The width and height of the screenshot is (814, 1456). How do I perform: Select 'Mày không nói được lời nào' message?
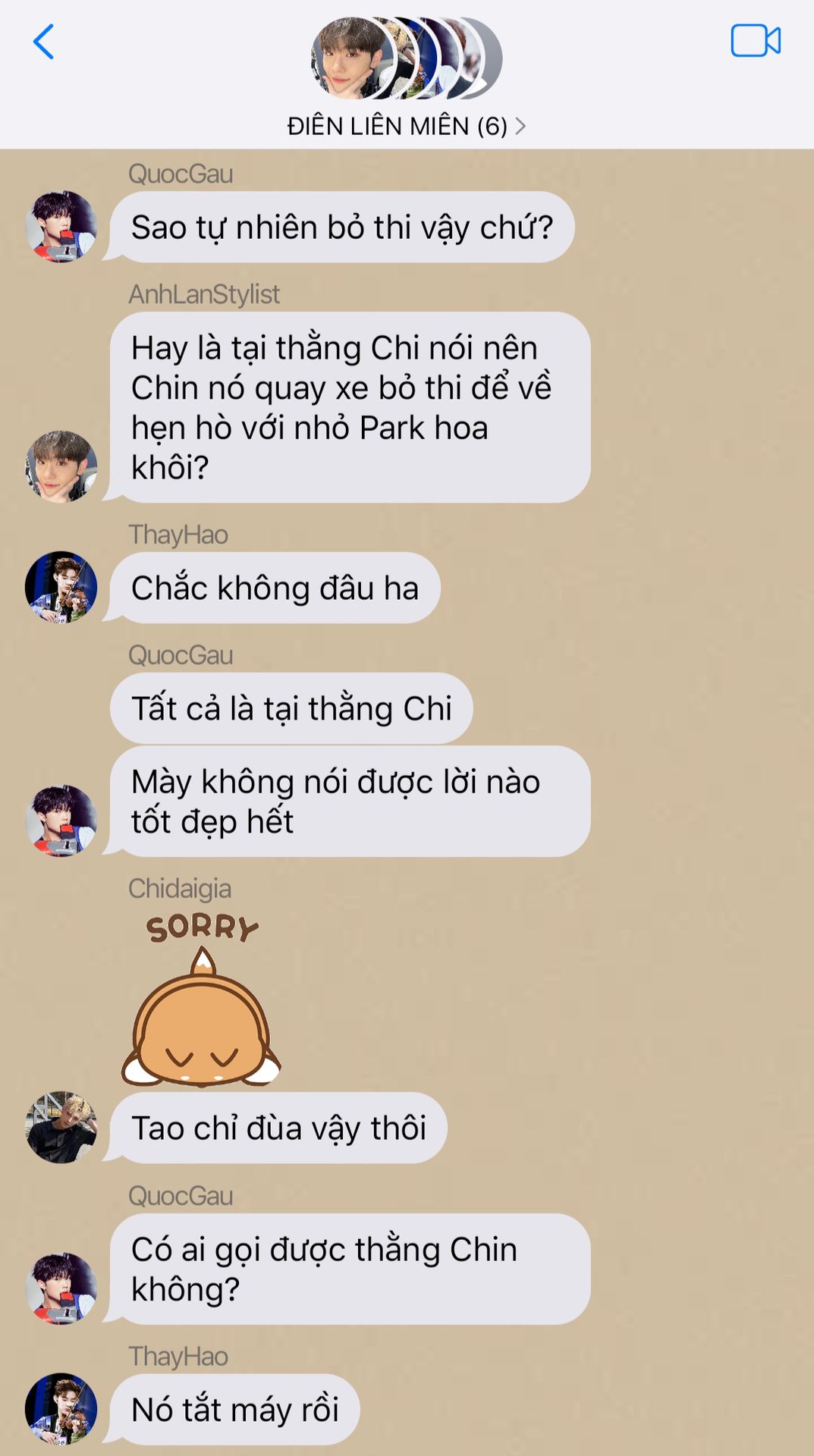pos(350,802)
